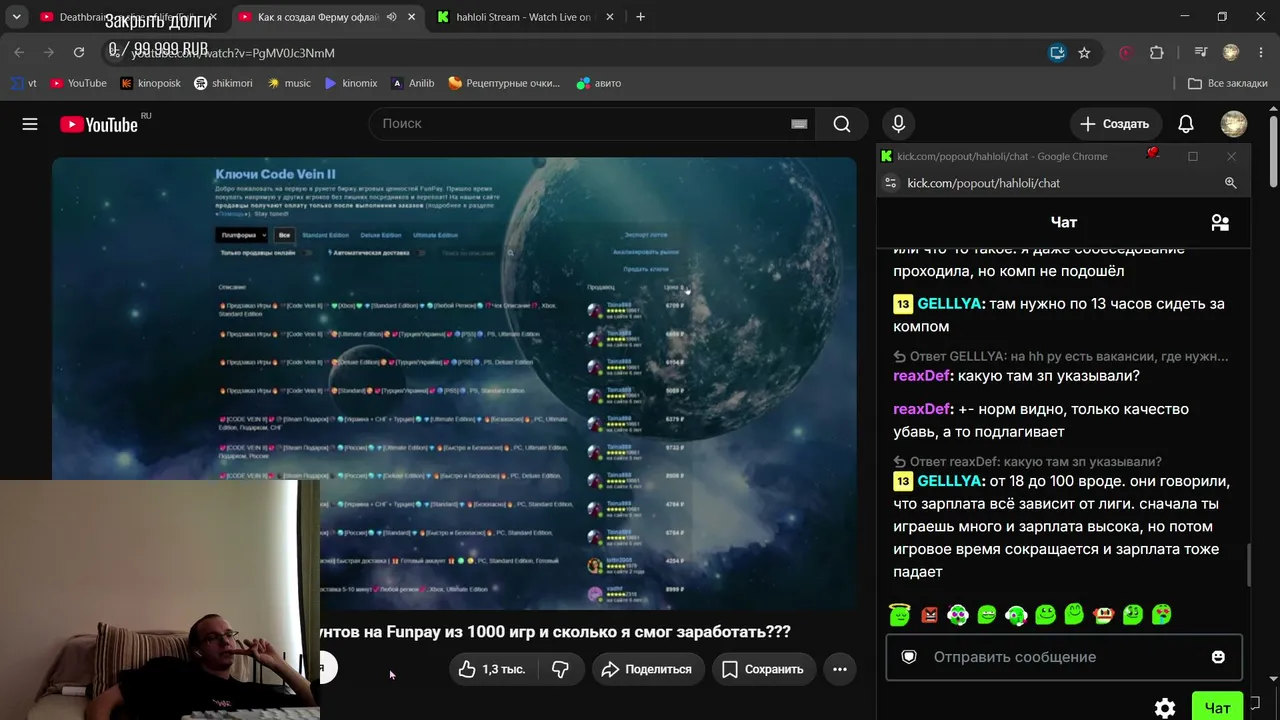The height and width of the screenshot is (720, 1280).
Task: Open the Создать create menu
Action: pyautogui.click(x=1115, y=124)
